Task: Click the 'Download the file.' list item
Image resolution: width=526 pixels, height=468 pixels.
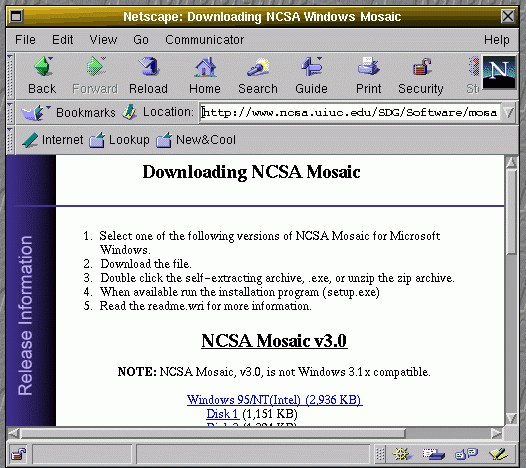Action: (146, 264)
